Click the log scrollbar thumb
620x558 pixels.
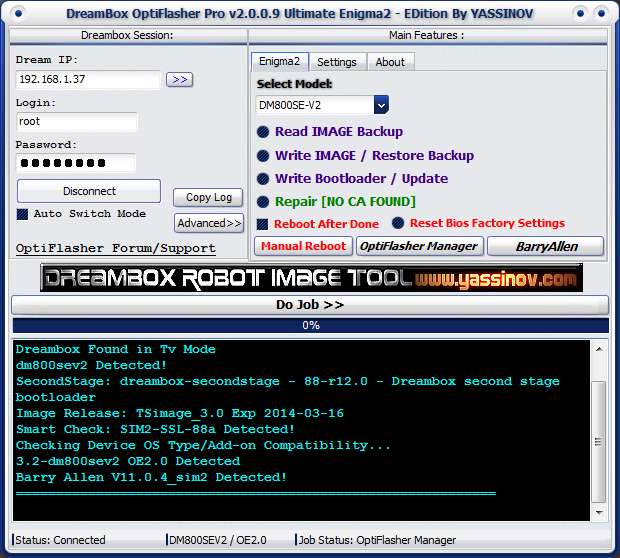point(599,441)
